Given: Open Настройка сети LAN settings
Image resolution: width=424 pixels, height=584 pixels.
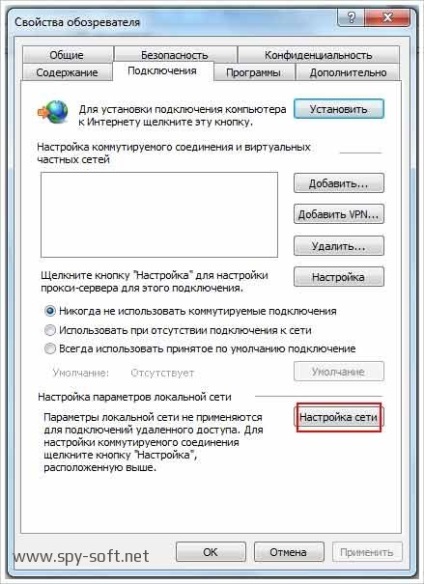Looking at the screenshot, I should (x=339, y=418).
